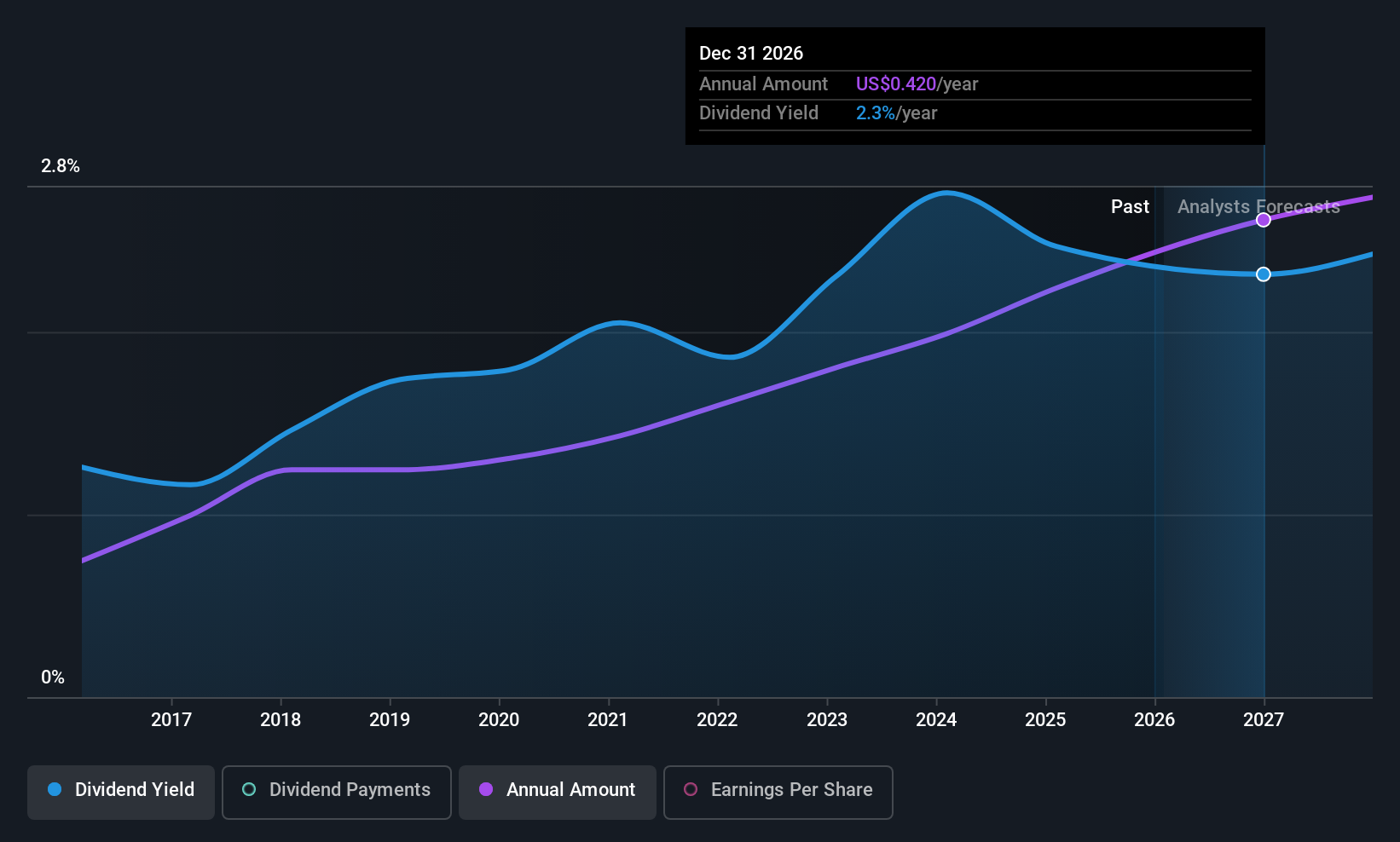Click the Past region label

[x=1130, y=207]
